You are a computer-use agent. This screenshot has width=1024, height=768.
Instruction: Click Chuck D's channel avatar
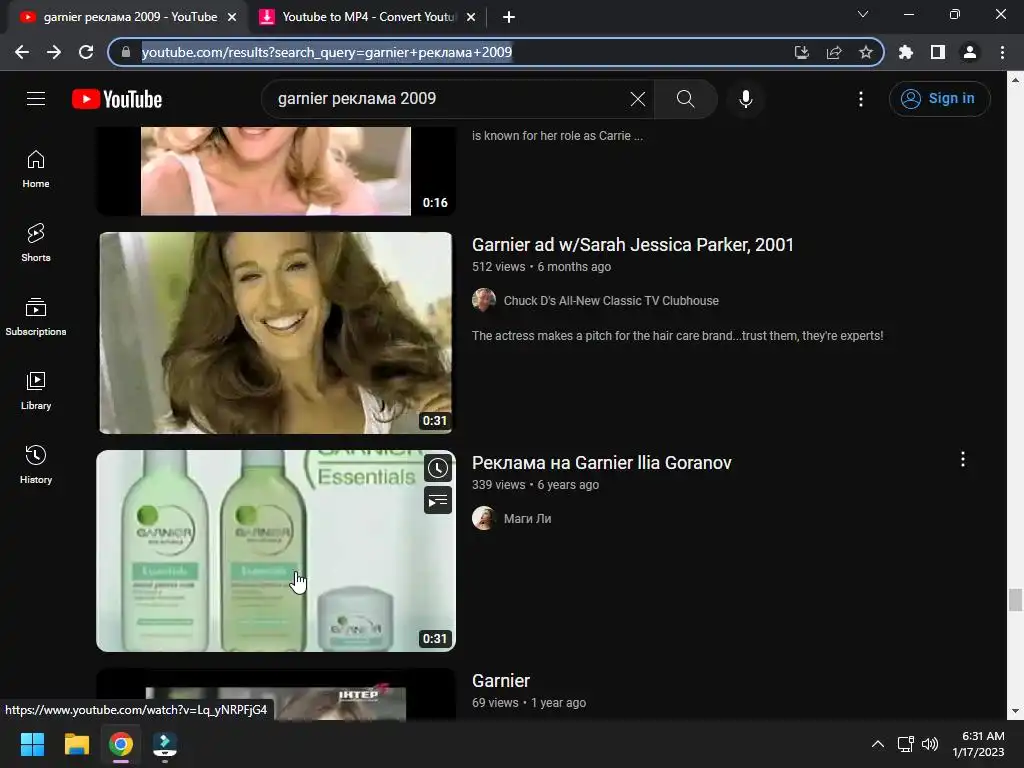tap(484, 300)
